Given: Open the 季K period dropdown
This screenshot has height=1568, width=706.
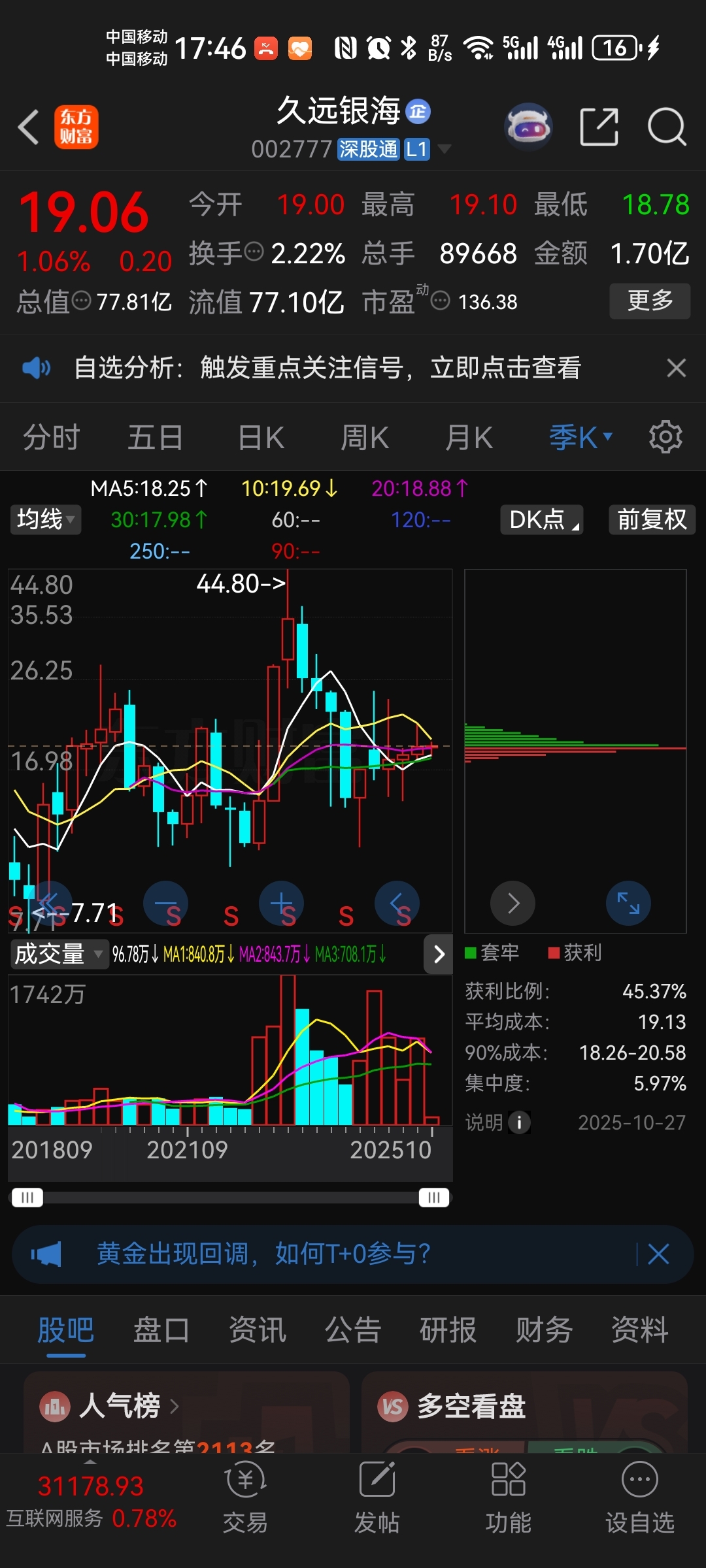Looking at the screenshot, I should (x=580, y=437).
